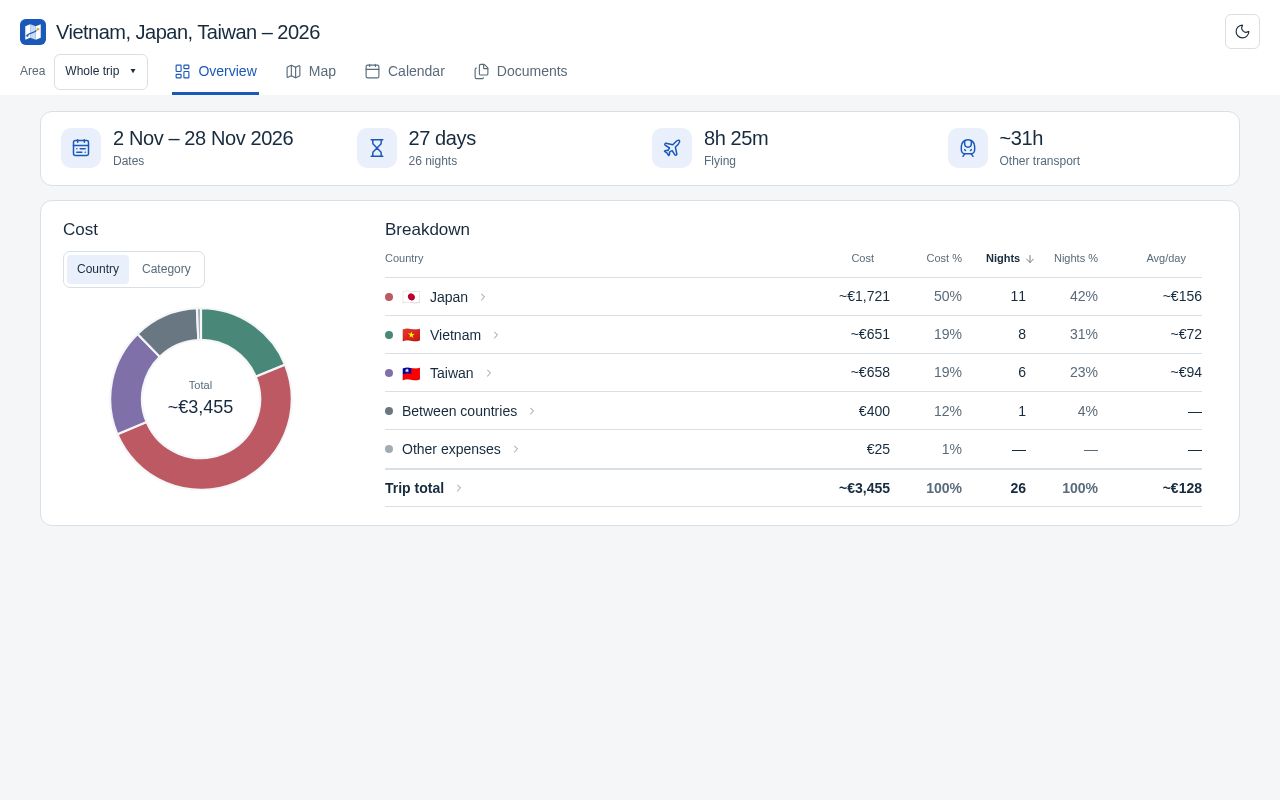Viewport: 1280px width, 800px height.
Task: Click the Japan flag icon
Action: click(411, 297)
